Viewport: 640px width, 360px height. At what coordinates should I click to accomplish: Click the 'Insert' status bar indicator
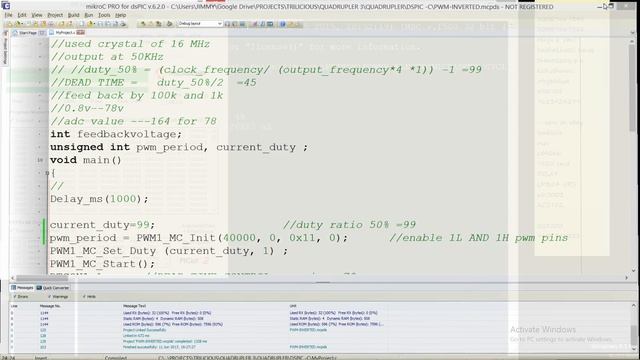click(x=41, y=358)
